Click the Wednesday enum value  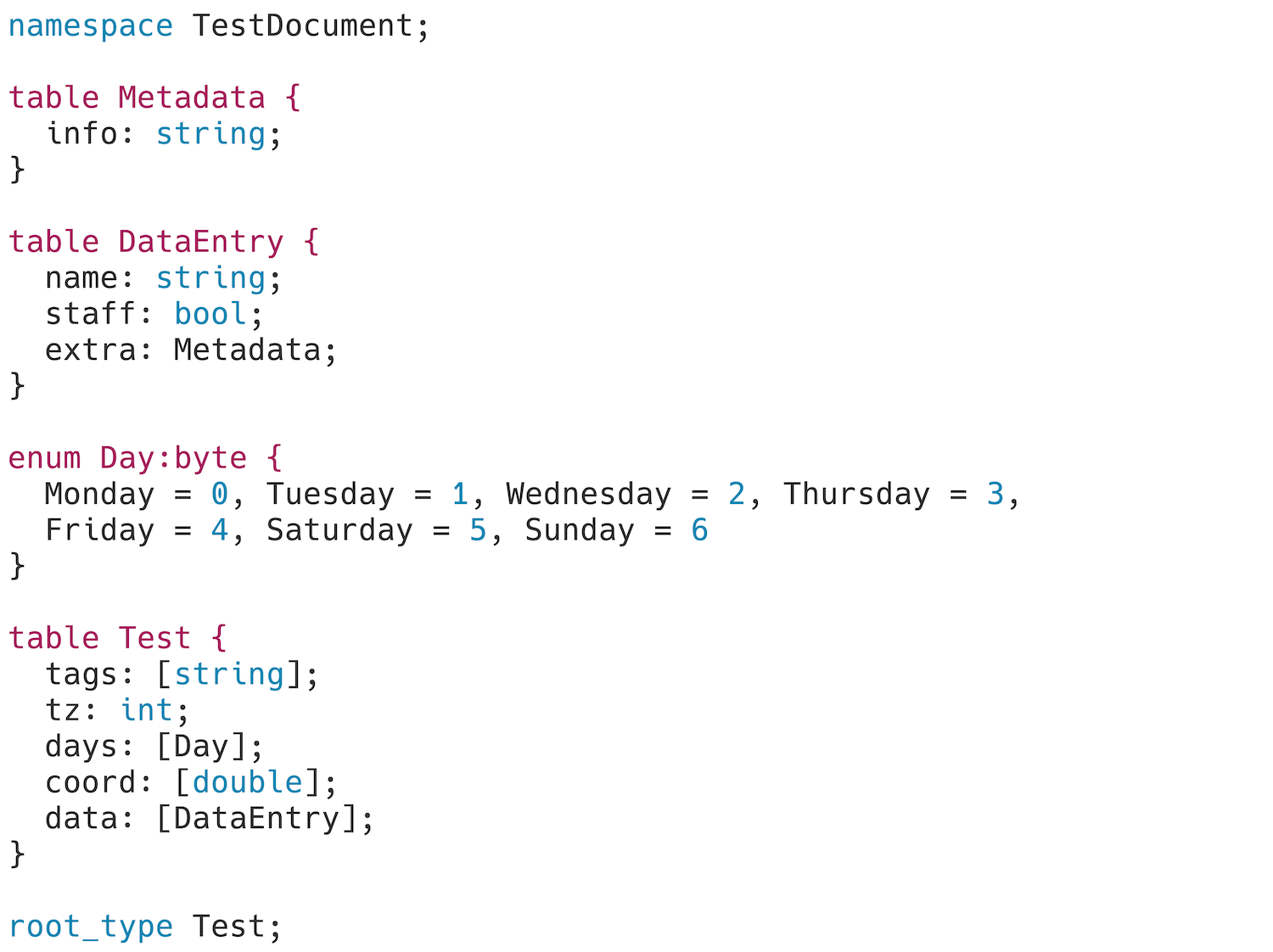[x=588, y=494]
